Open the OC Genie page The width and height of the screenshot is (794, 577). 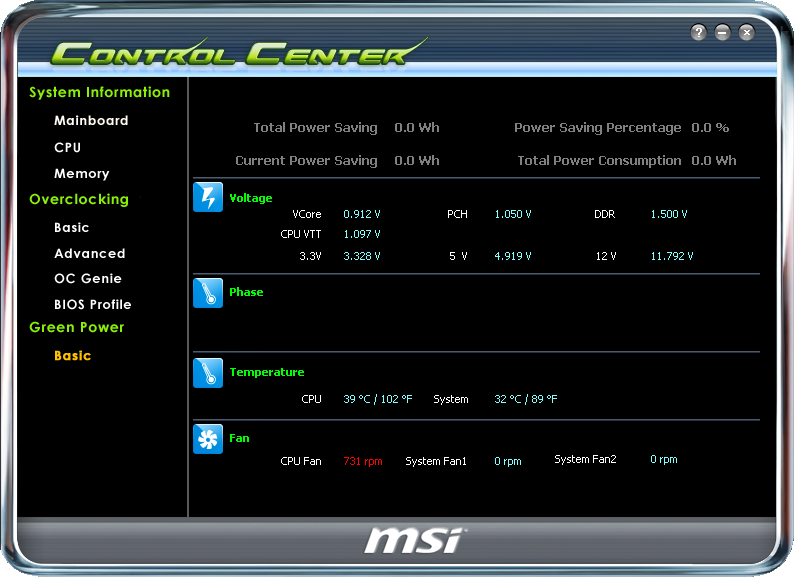88,279
